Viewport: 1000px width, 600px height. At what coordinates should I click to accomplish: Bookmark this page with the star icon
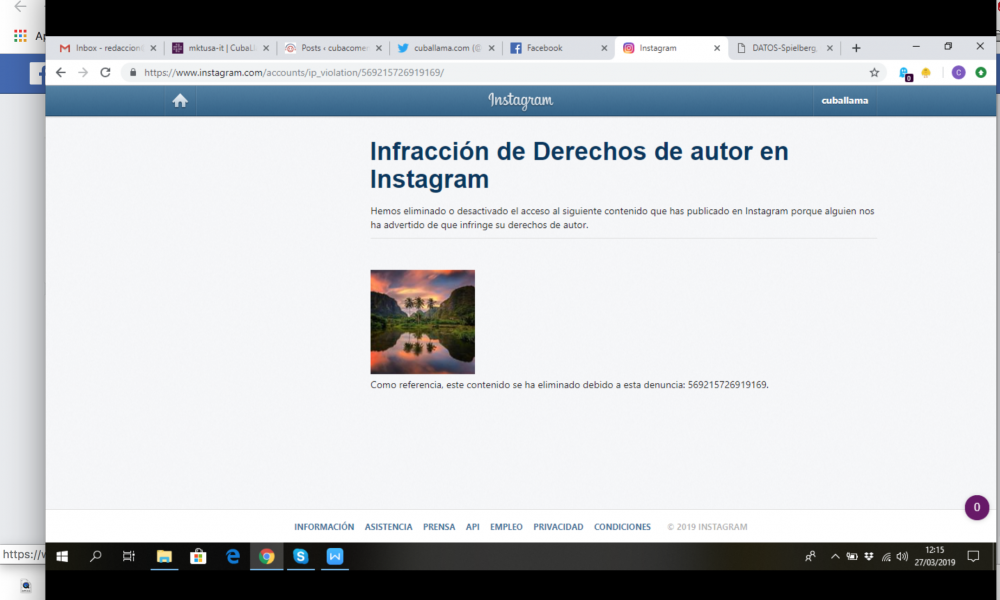(874, 72)
